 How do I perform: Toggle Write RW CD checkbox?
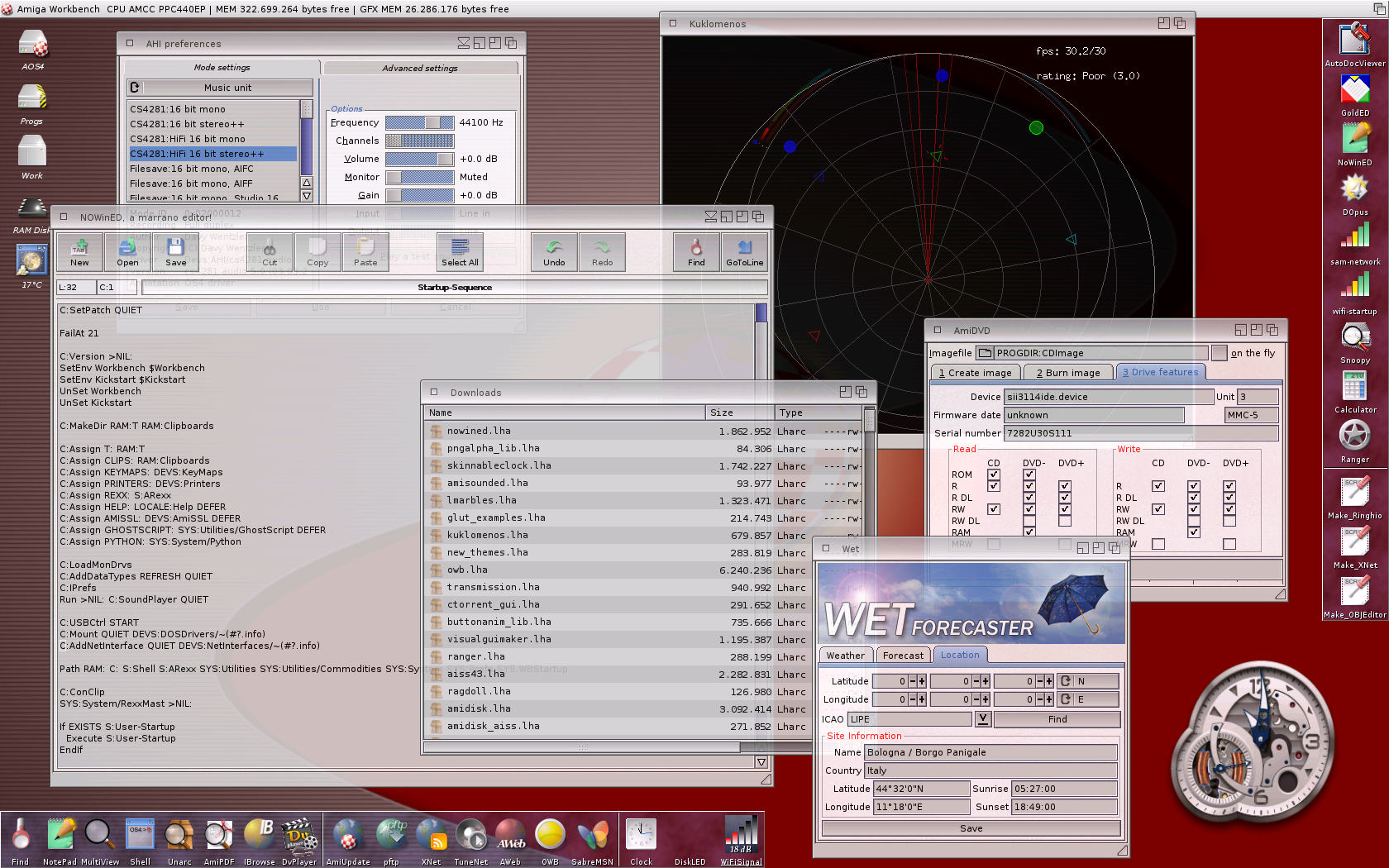[1158, 509]
